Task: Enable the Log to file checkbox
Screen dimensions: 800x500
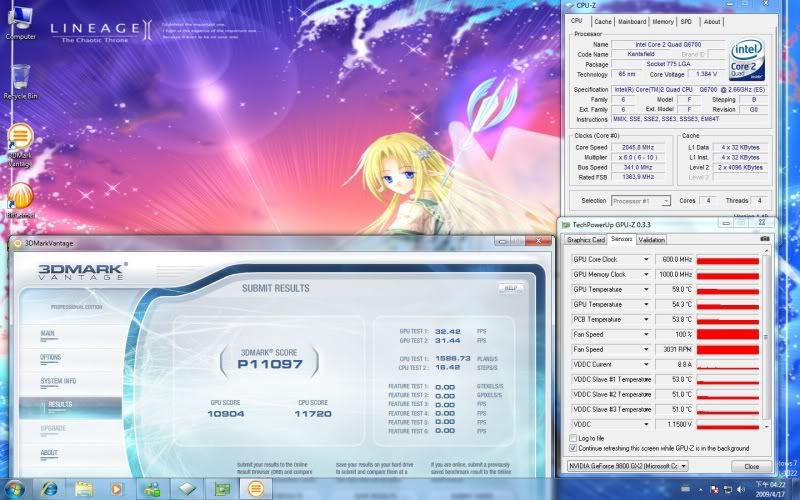Action: [572, 438]
